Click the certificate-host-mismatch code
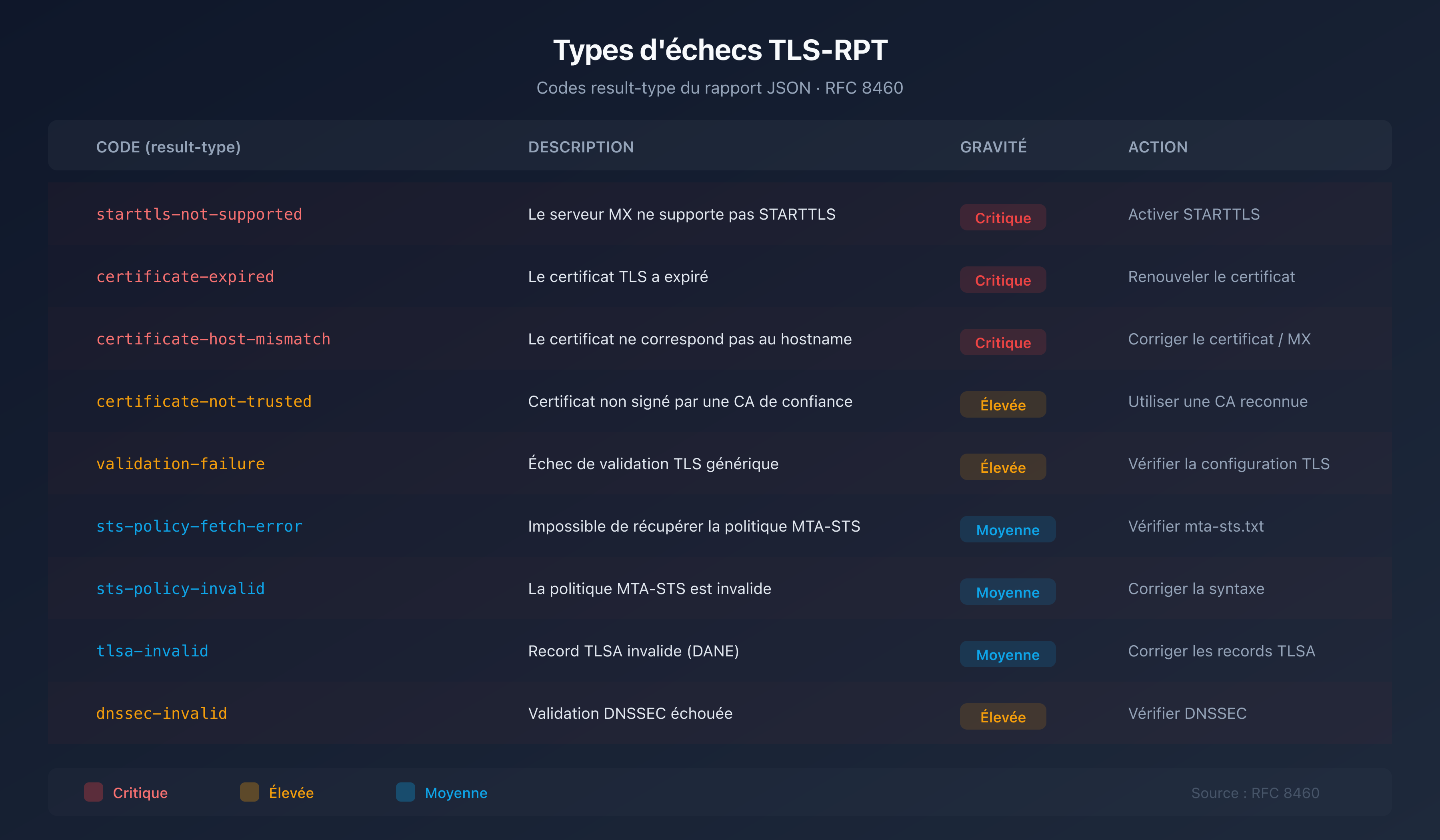Screen dimensions: 1440x840 coord(213,339)
